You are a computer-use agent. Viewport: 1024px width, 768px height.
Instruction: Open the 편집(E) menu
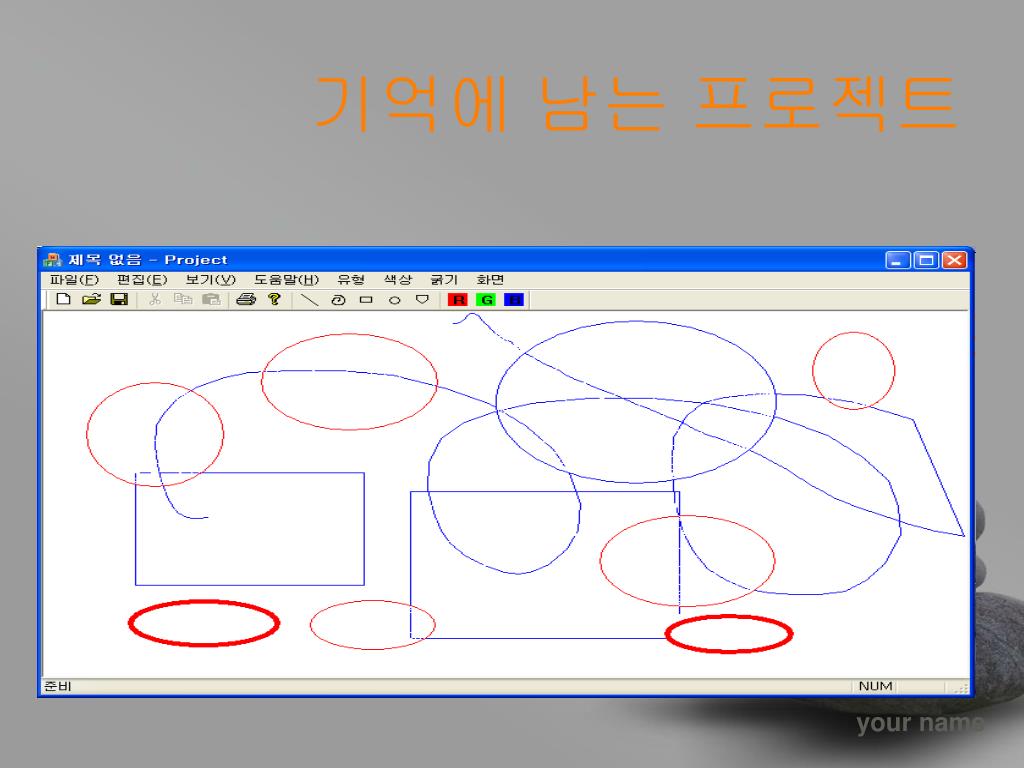point(142,280)
